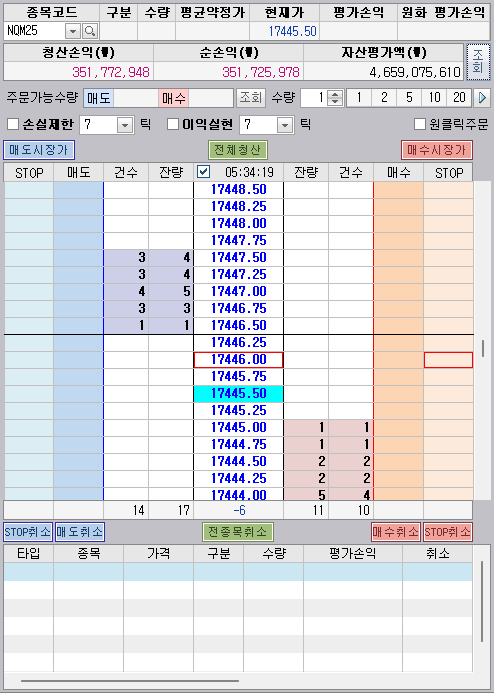Select the highlighted first row in orders table
This screenshot has width=494, height=693.
[x=238, y=572]
